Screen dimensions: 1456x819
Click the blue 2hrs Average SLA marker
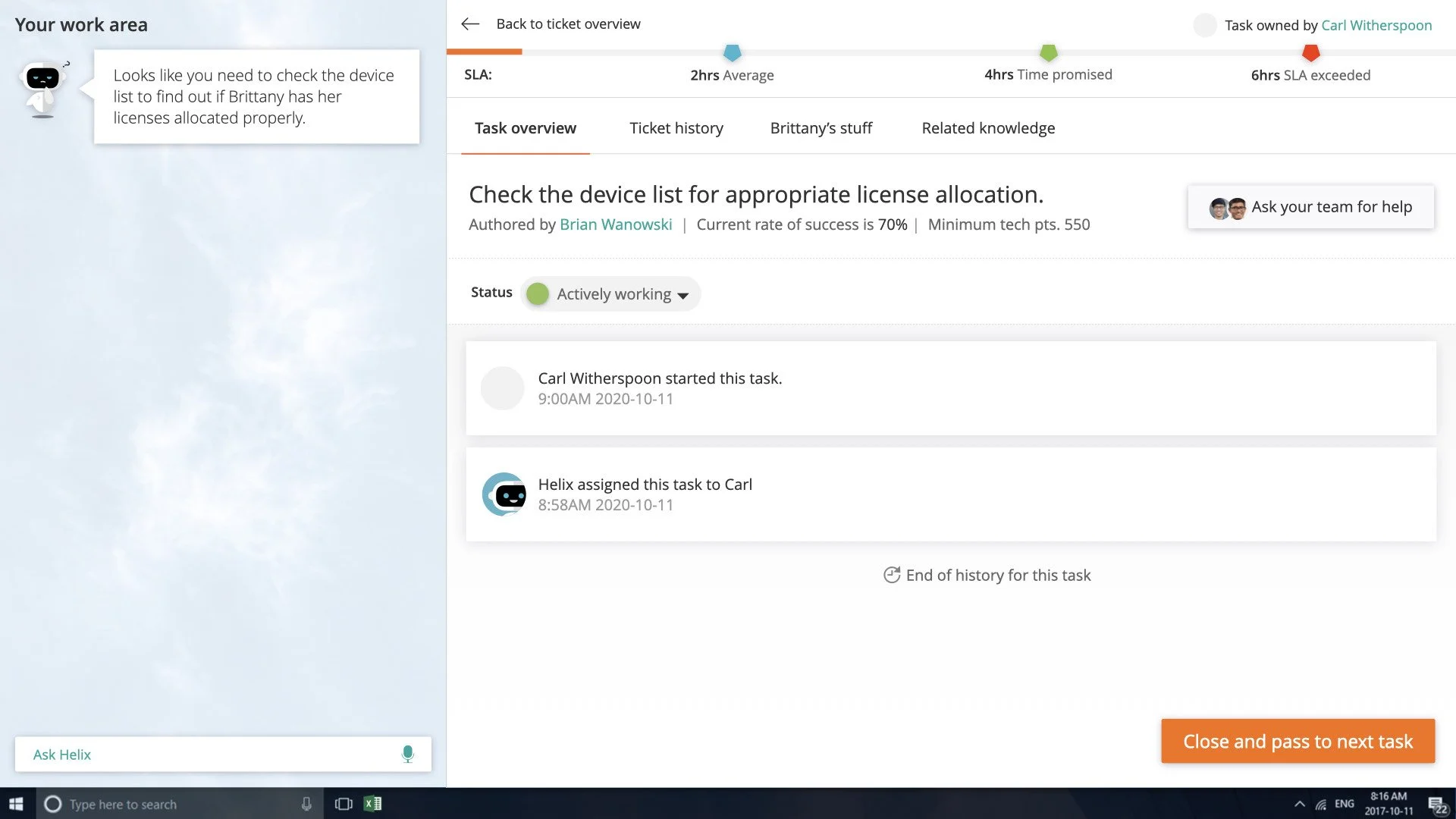[732, 53]
